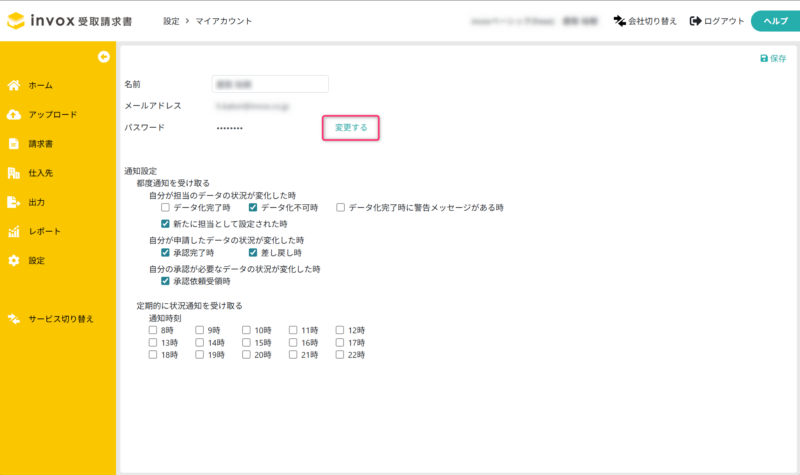Image resolution: width=800 pixels, height=475 pixels.
Task: Click the 変更する password button
Action: coord(351,128)
